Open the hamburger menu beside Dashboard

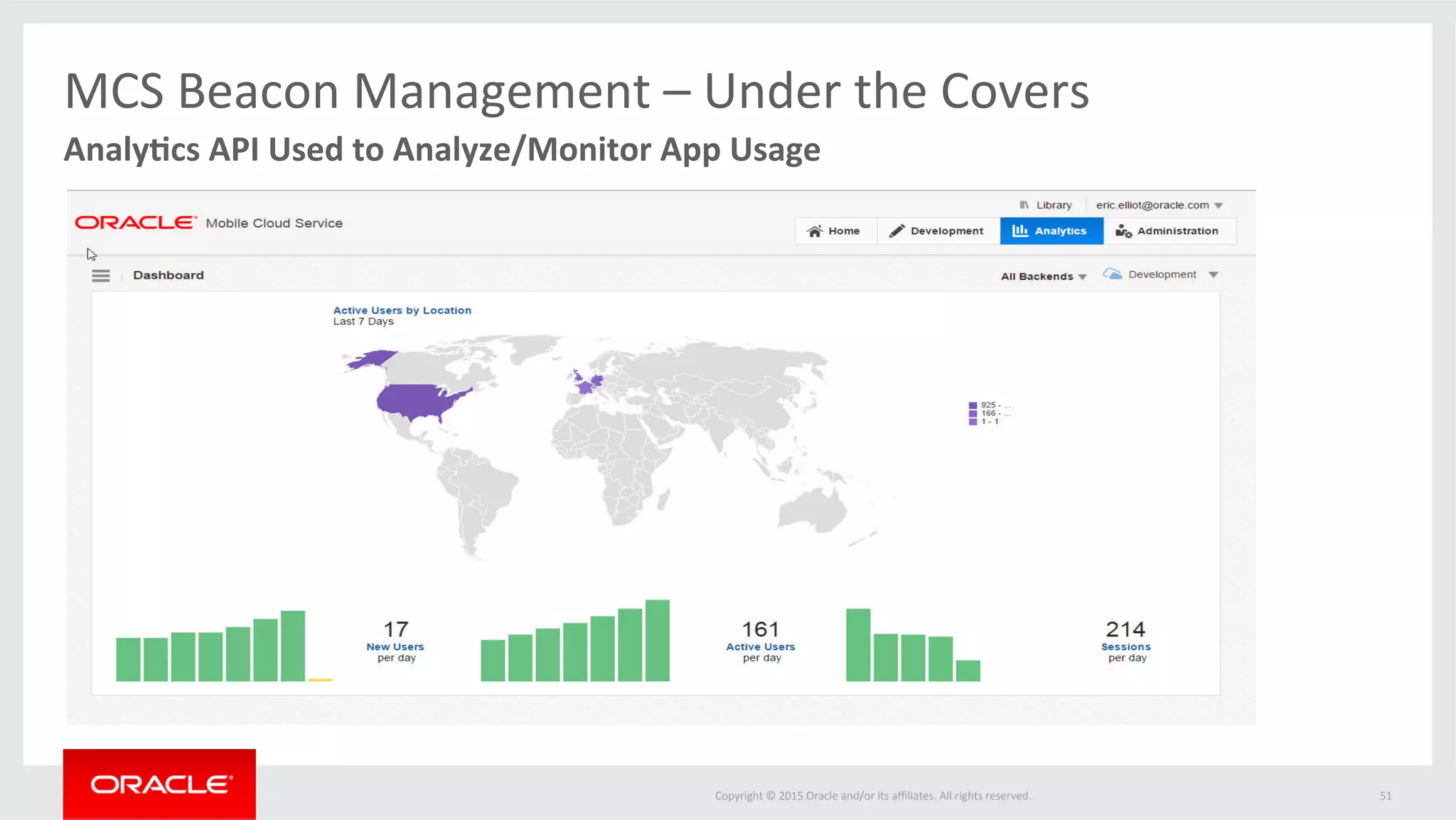[101, 276]
